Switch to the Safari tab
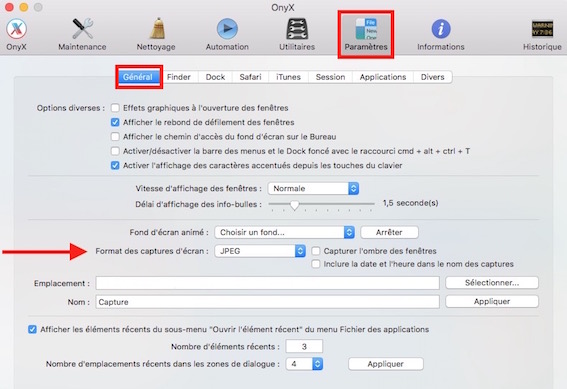 pyautogui.click(x=250, y=77)
